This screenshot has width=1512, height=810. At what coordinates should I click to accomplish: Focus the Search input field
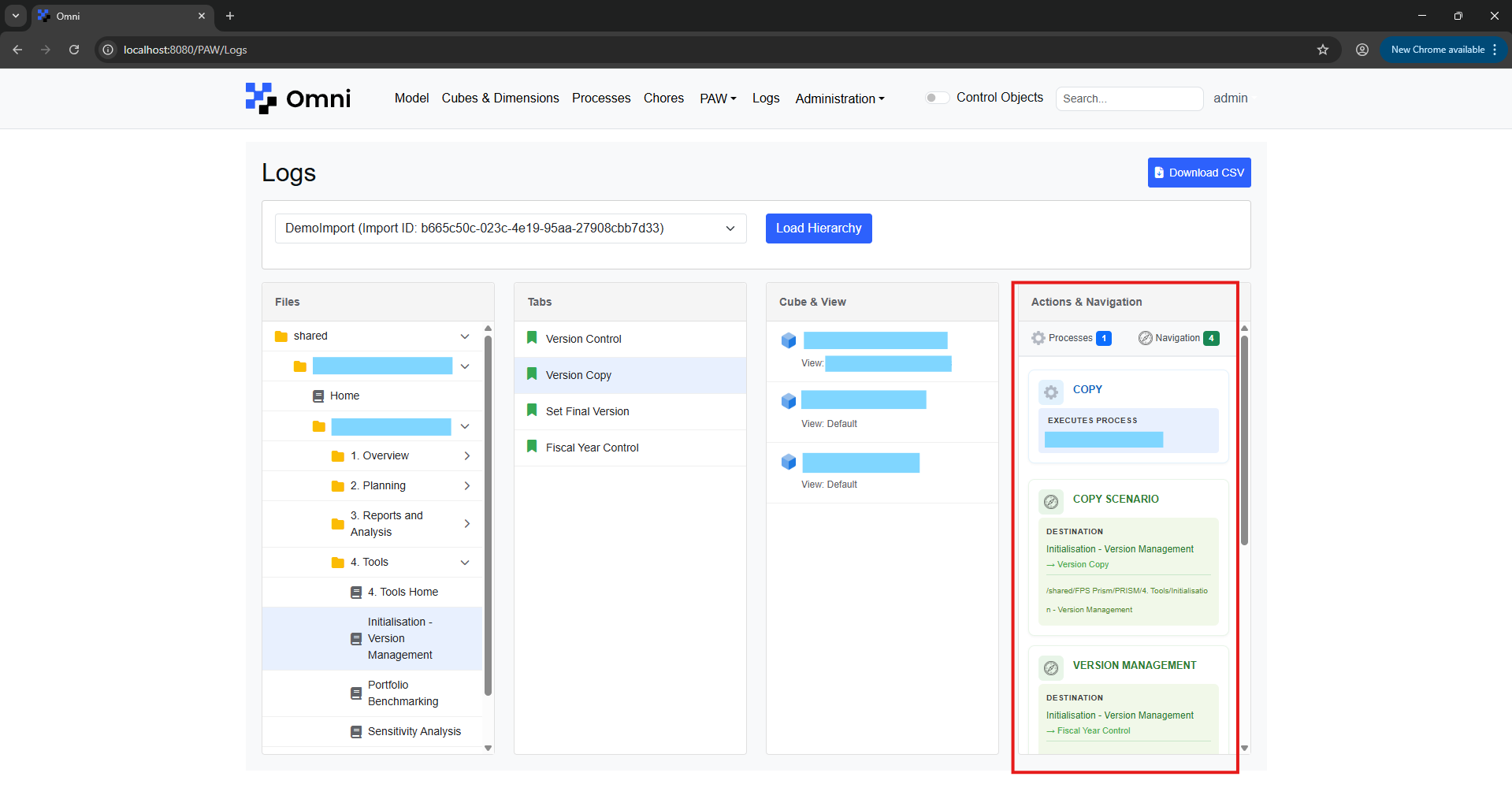click(1129, 98)
